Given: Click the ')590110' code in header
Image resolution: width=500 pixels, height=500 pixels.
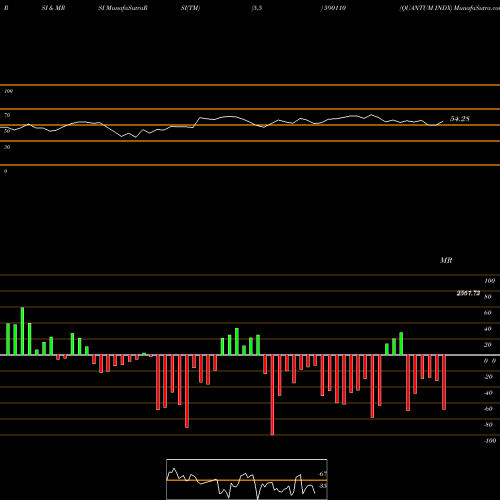Looking at the screenshot, I should (x=333, y=8).
